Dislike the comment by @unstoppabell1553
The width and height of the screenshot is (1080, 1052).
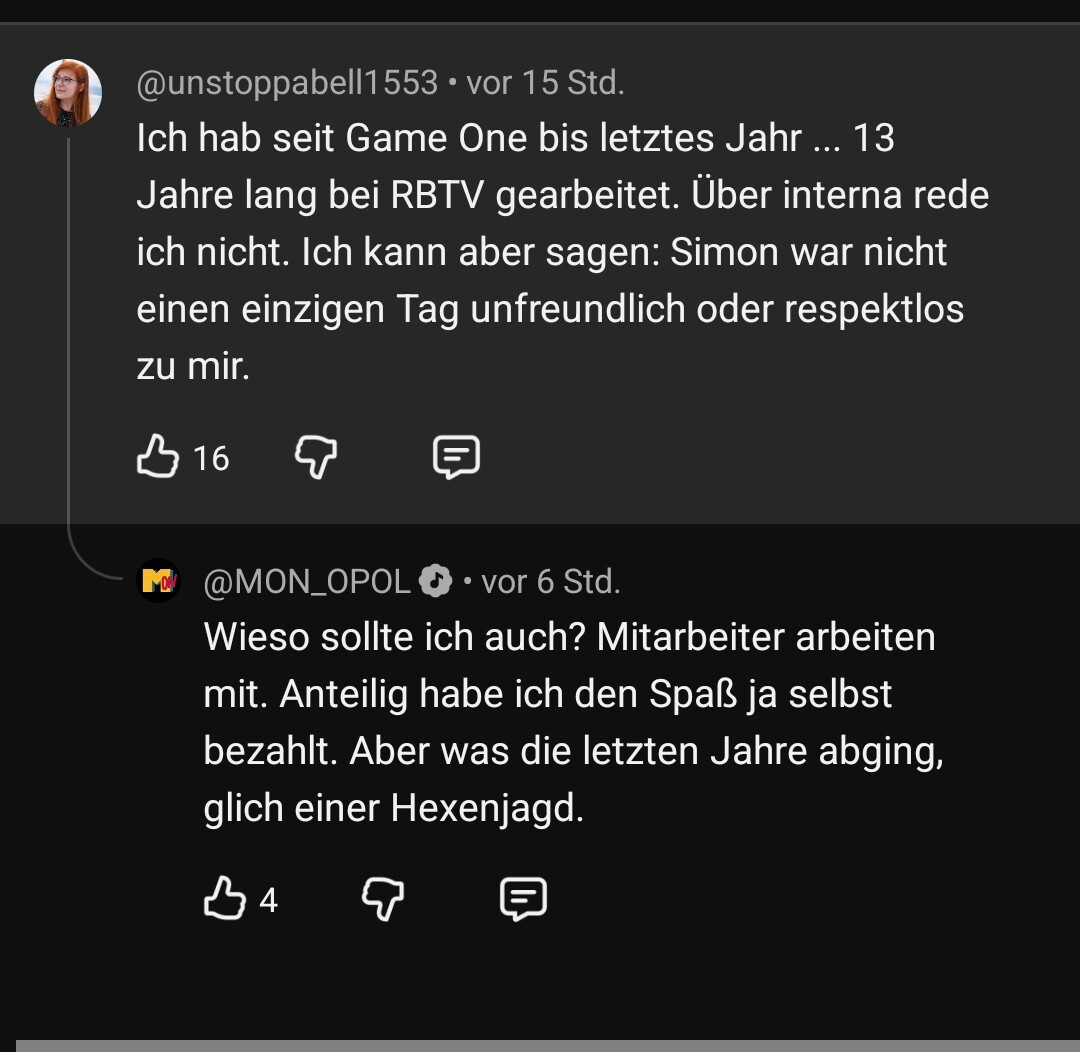pos(316,458)
